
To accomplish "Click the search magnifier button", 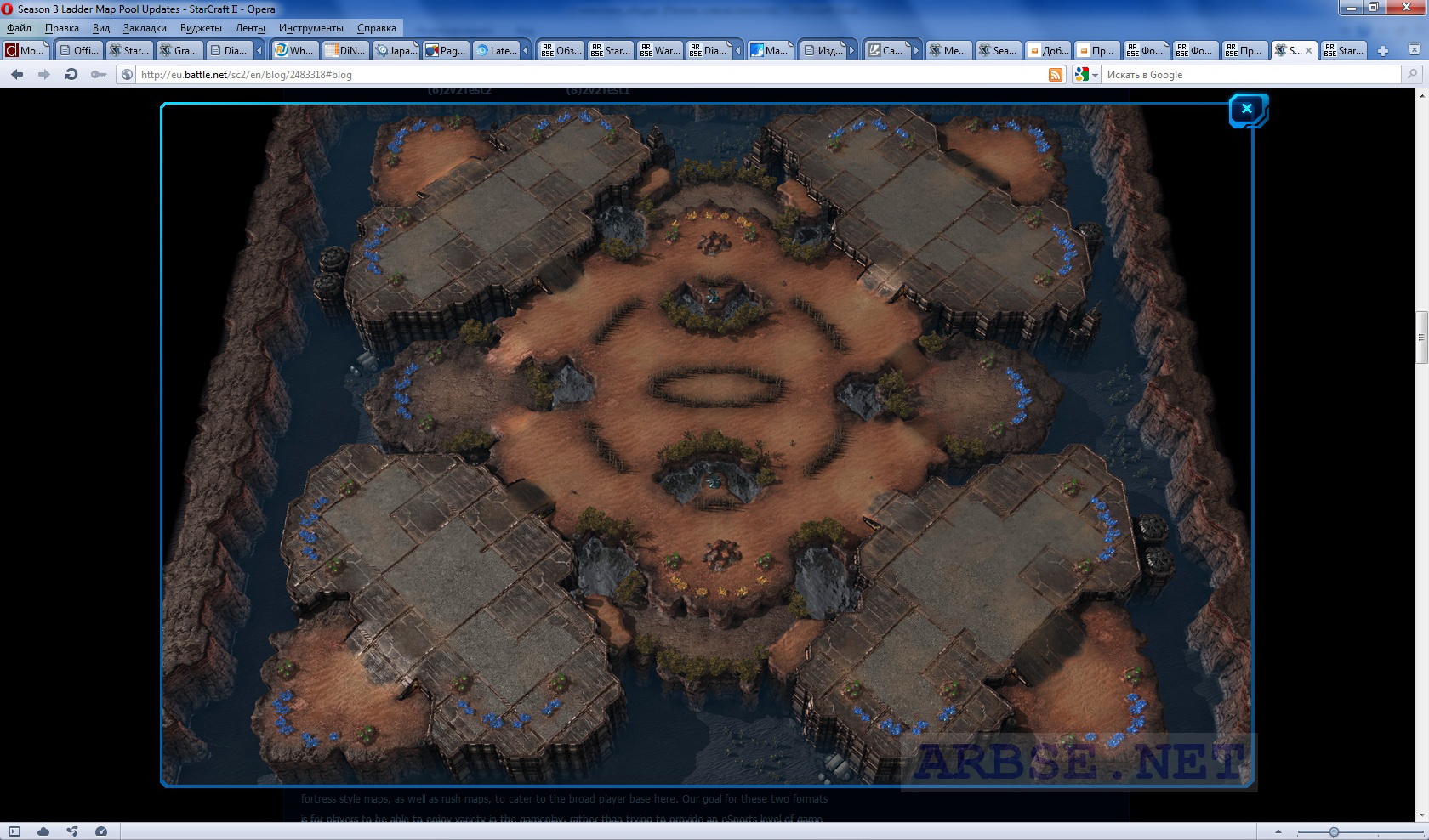I will (x=1412, y=75).
